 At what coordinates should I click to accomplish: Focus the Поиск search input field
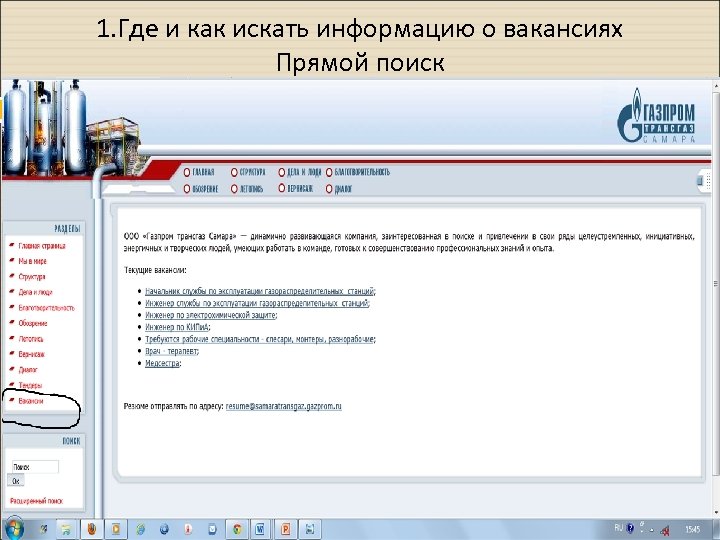[x=35, y=467]
